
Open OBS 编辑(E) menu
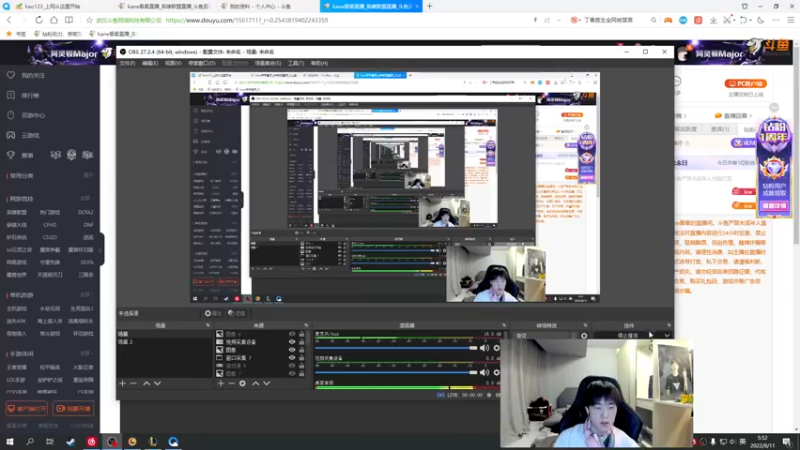(150, 63)
